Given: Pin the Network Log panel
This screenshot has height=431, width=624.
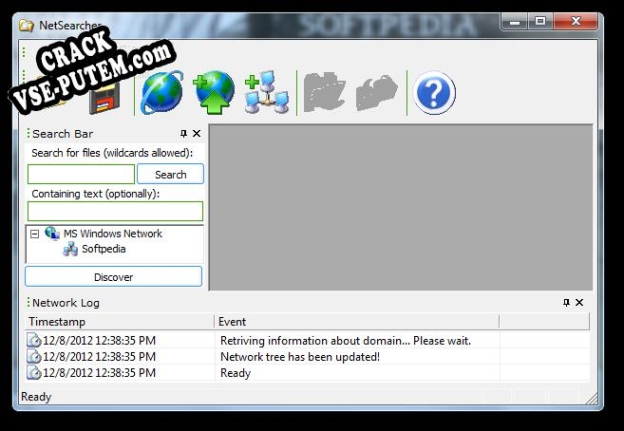Looking at the screenshot, I should pyautogui.click(x=566, y=303).
